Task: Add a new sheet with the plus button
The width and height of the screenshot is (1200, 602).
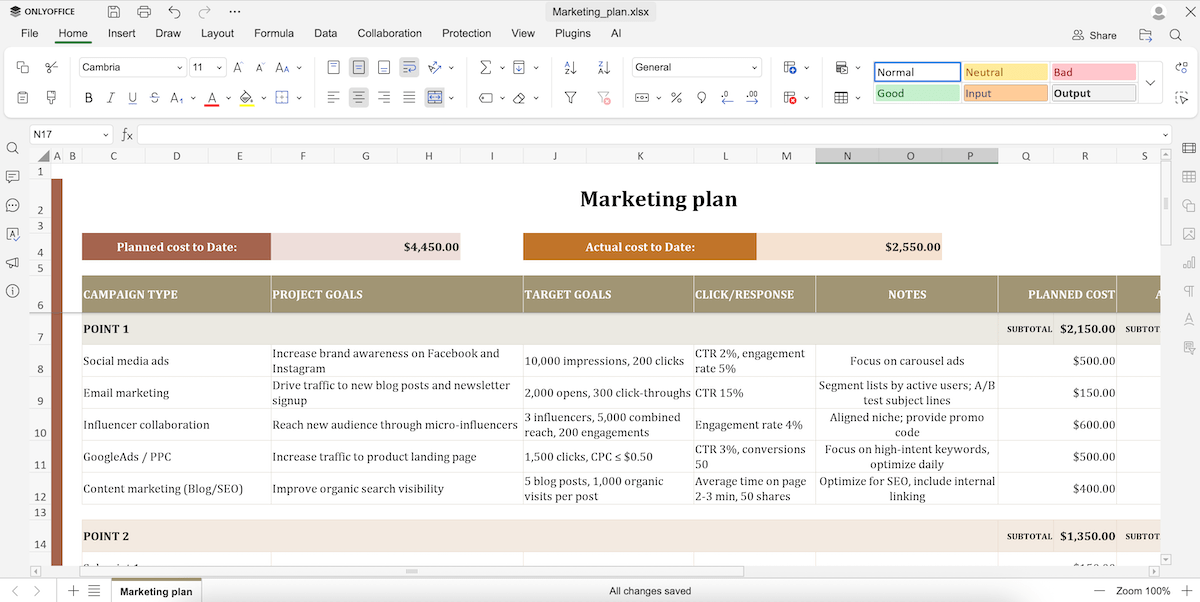Action: coord(72,590)
